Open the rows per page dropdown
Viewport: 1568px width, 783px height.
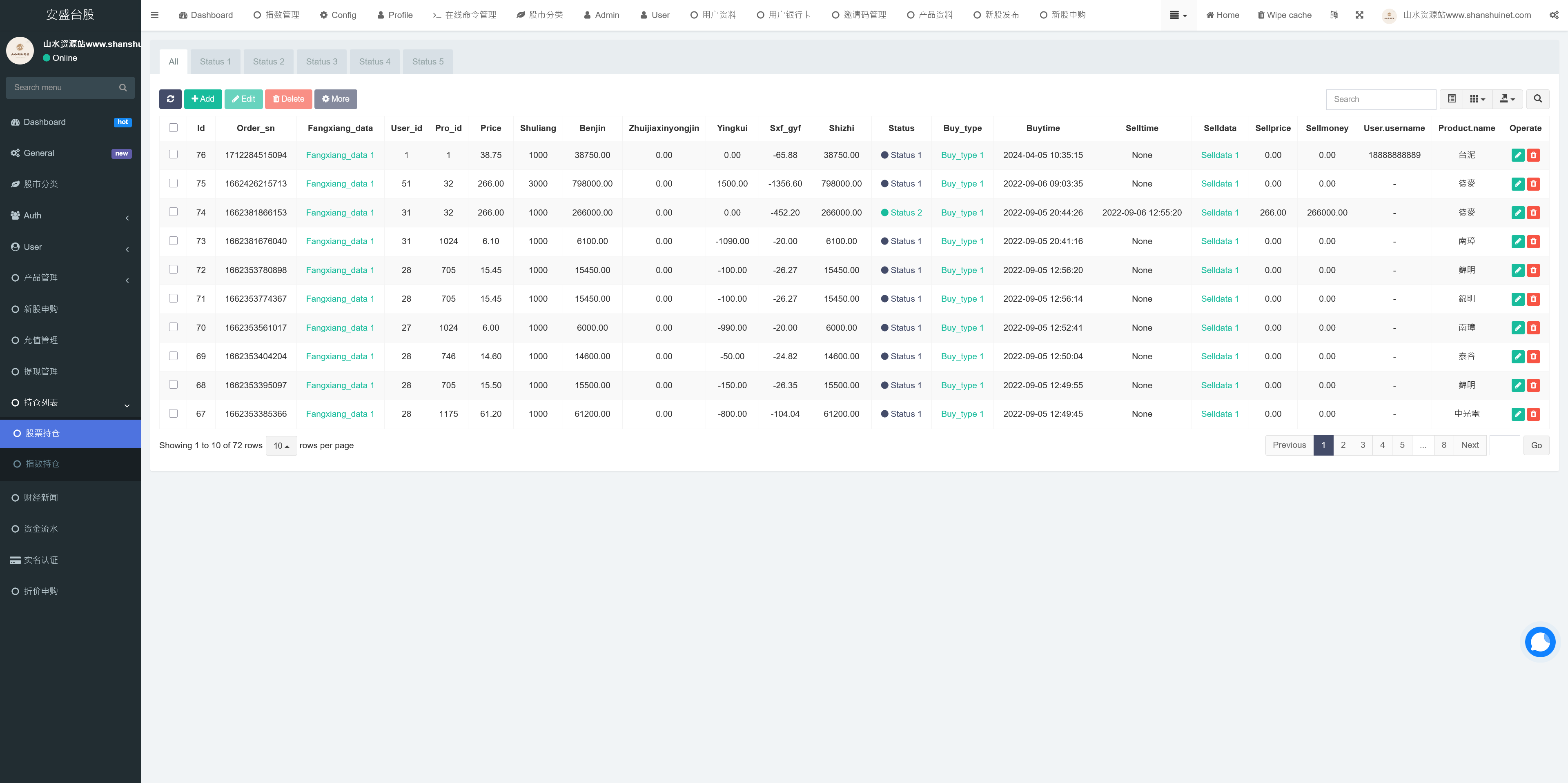[x=281, y=446]
